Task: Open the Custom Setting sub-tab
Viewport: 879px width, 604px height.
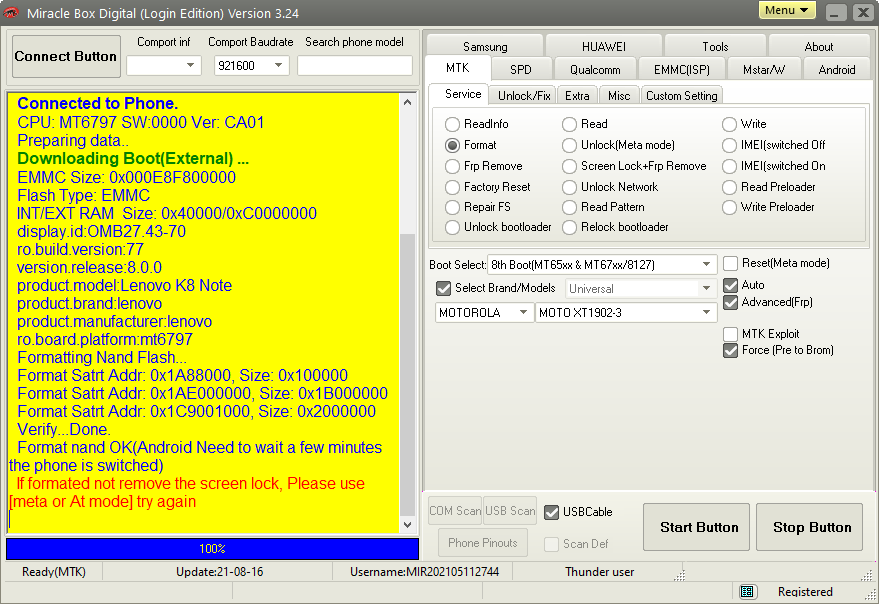Action: click(682, 95)
